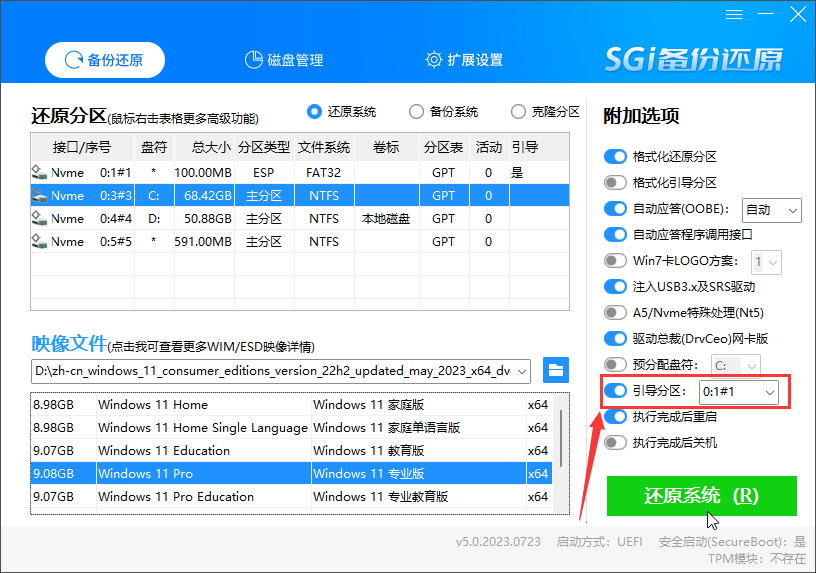Screen dimensions: 816x573
Task: Enable A5/Nvme特殊处理(Nt5) switch
Action: point(615,313)
